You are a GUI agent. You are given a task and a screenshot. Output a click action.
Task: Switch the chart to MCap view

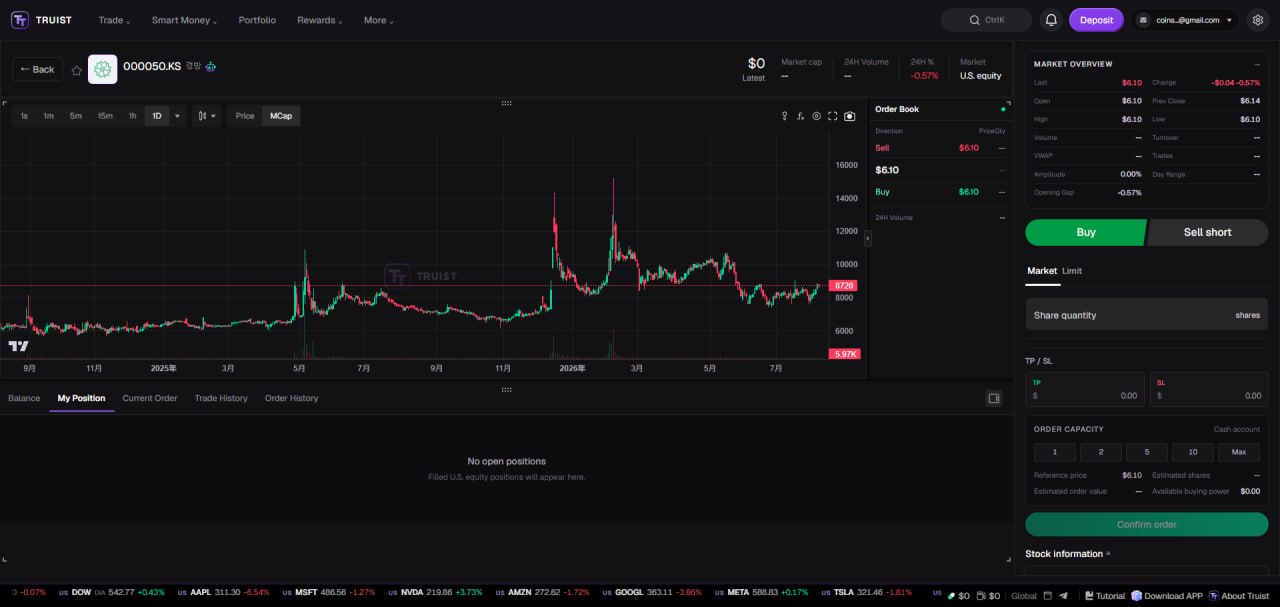coord(281,116)
